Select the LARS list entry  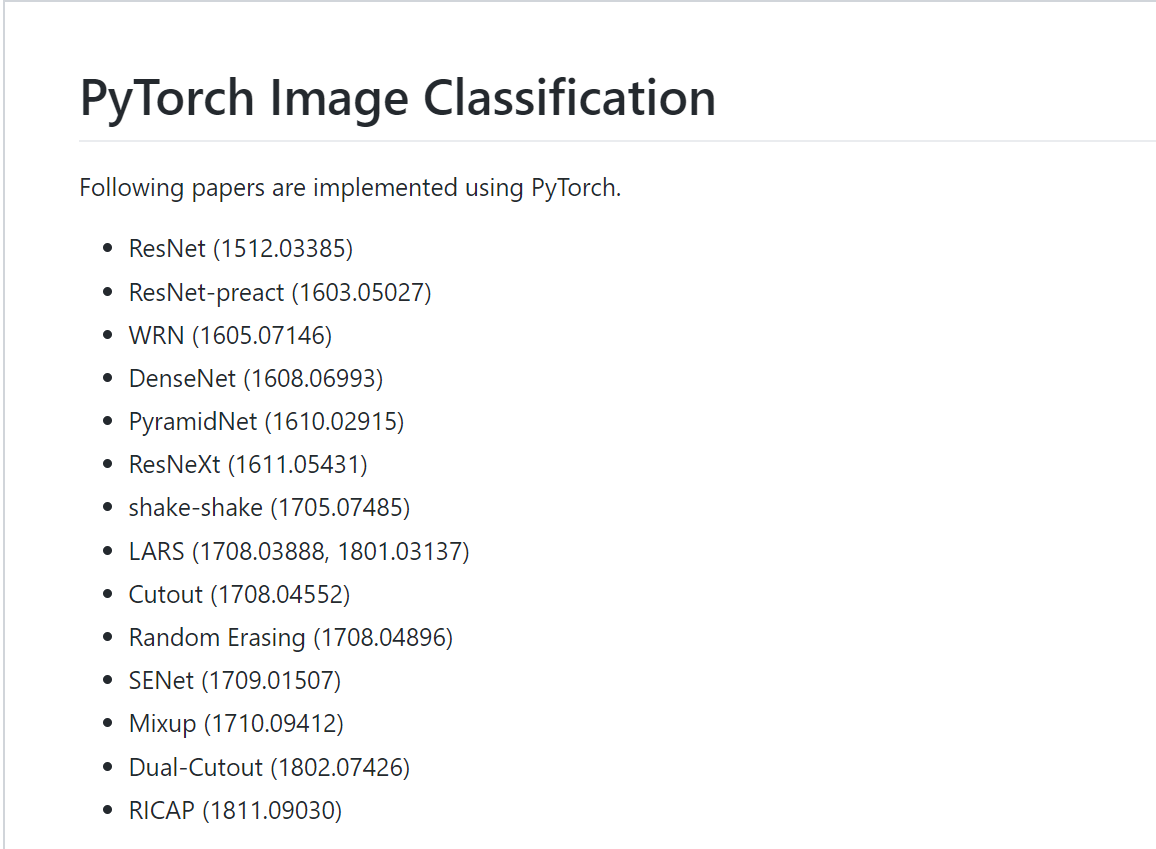156,551
